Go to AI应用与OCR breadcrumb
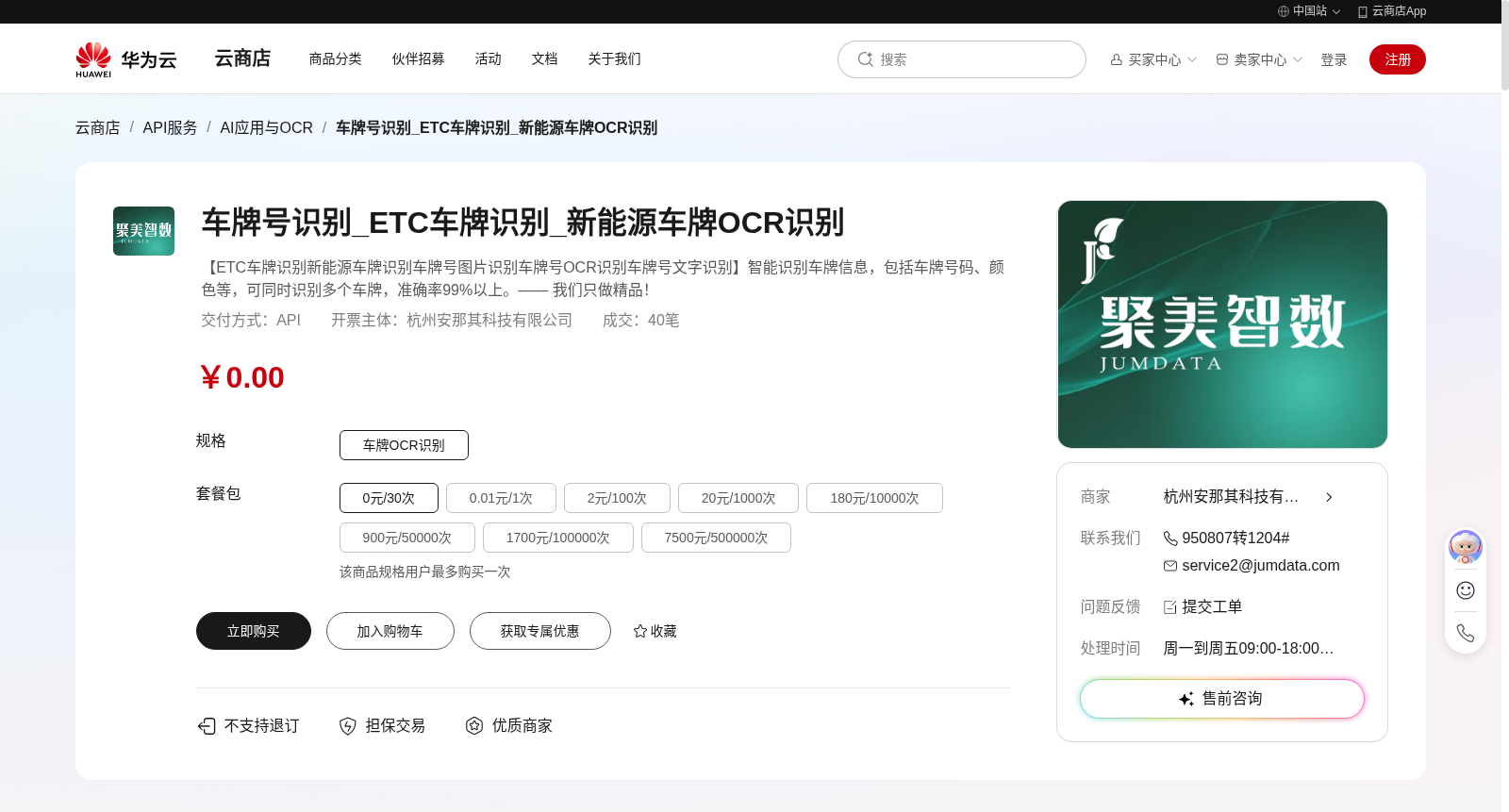Image resolution: width=1509 pixels, height=812 pixels. coord(266,127)
